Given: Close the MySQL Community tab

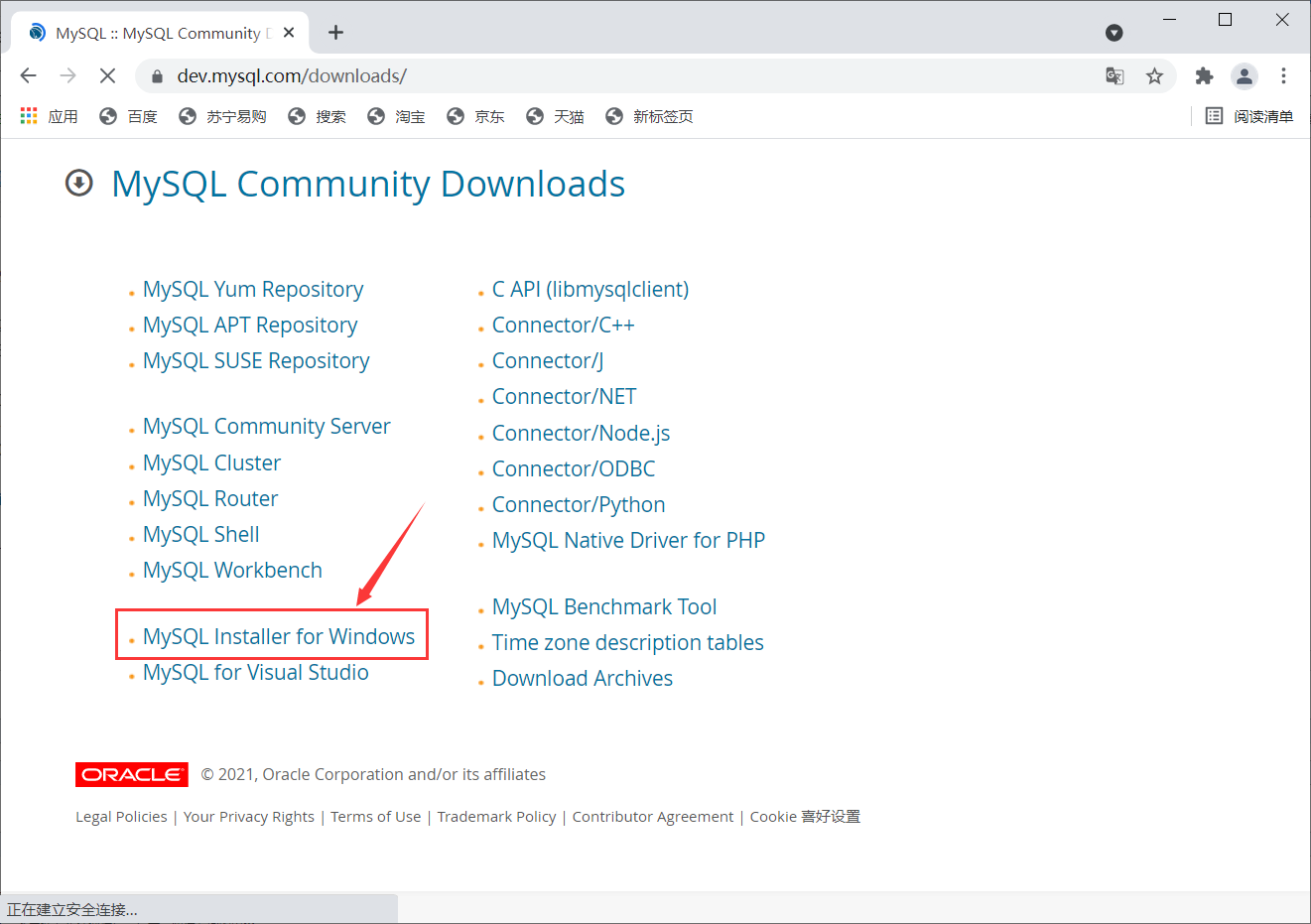Looking at the screenshot, I should pyautogui.click(x=289, y=33).
